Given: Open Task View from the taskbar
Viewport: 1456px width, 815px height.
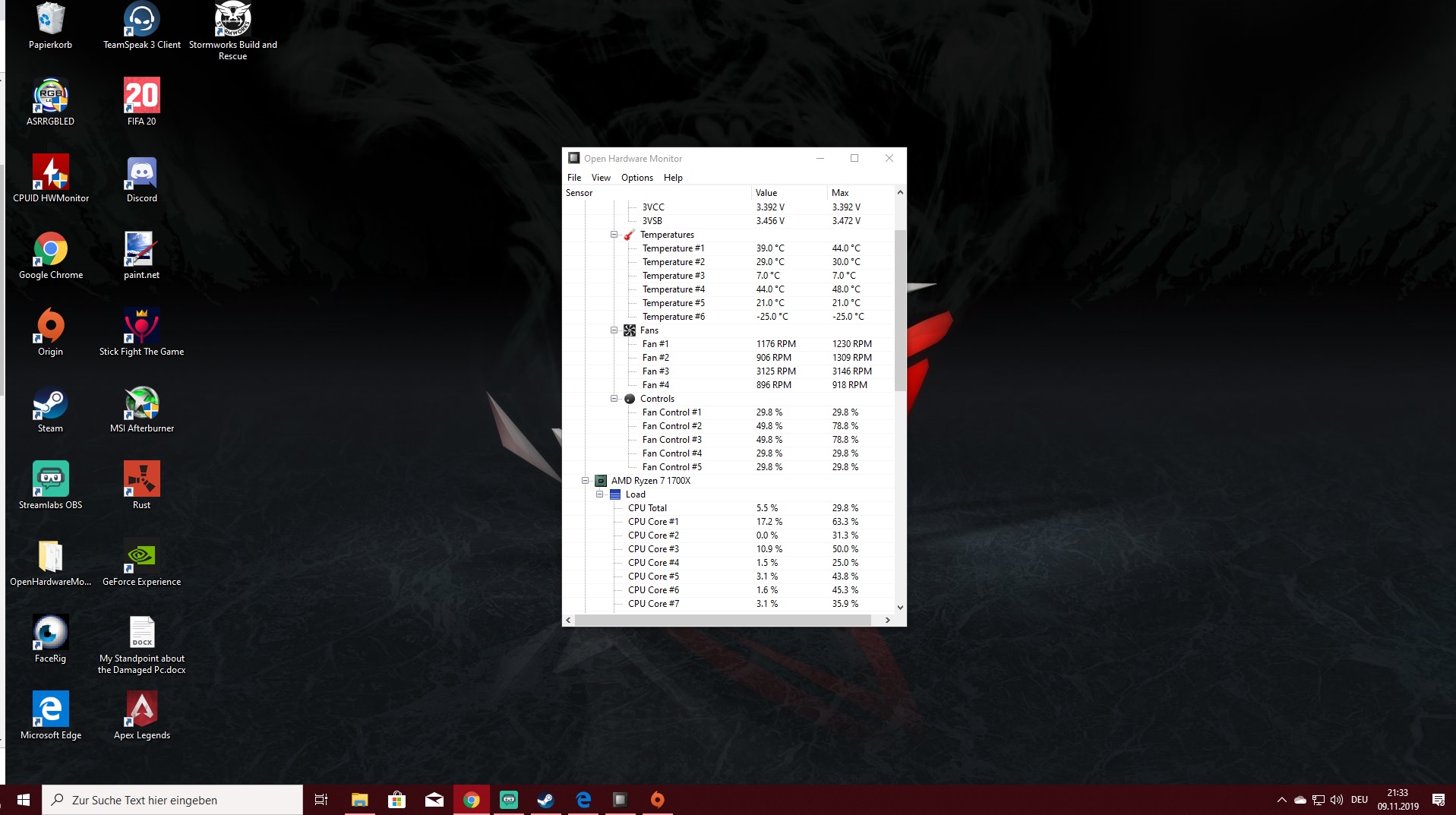Looking at the screenshot, I should point(321,800).
